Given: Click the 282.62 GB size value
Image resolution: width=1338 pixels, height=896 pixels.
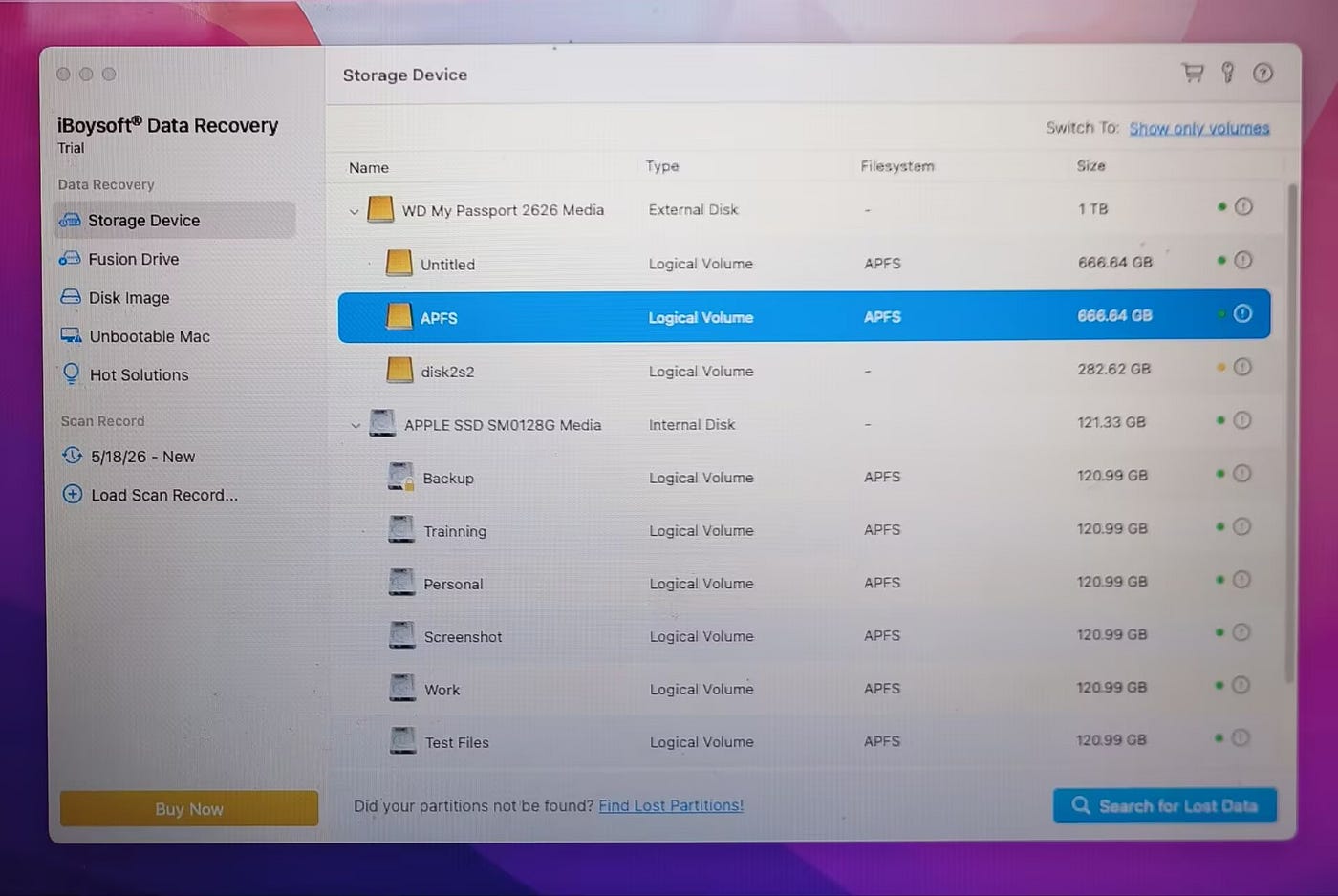Looking at the screenshot, I should [x=1113, y=369].
